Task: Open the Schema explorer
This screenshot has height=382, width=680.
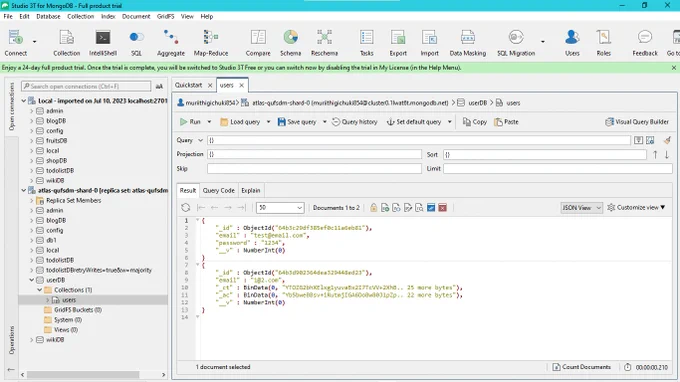Action: (290, 42)
